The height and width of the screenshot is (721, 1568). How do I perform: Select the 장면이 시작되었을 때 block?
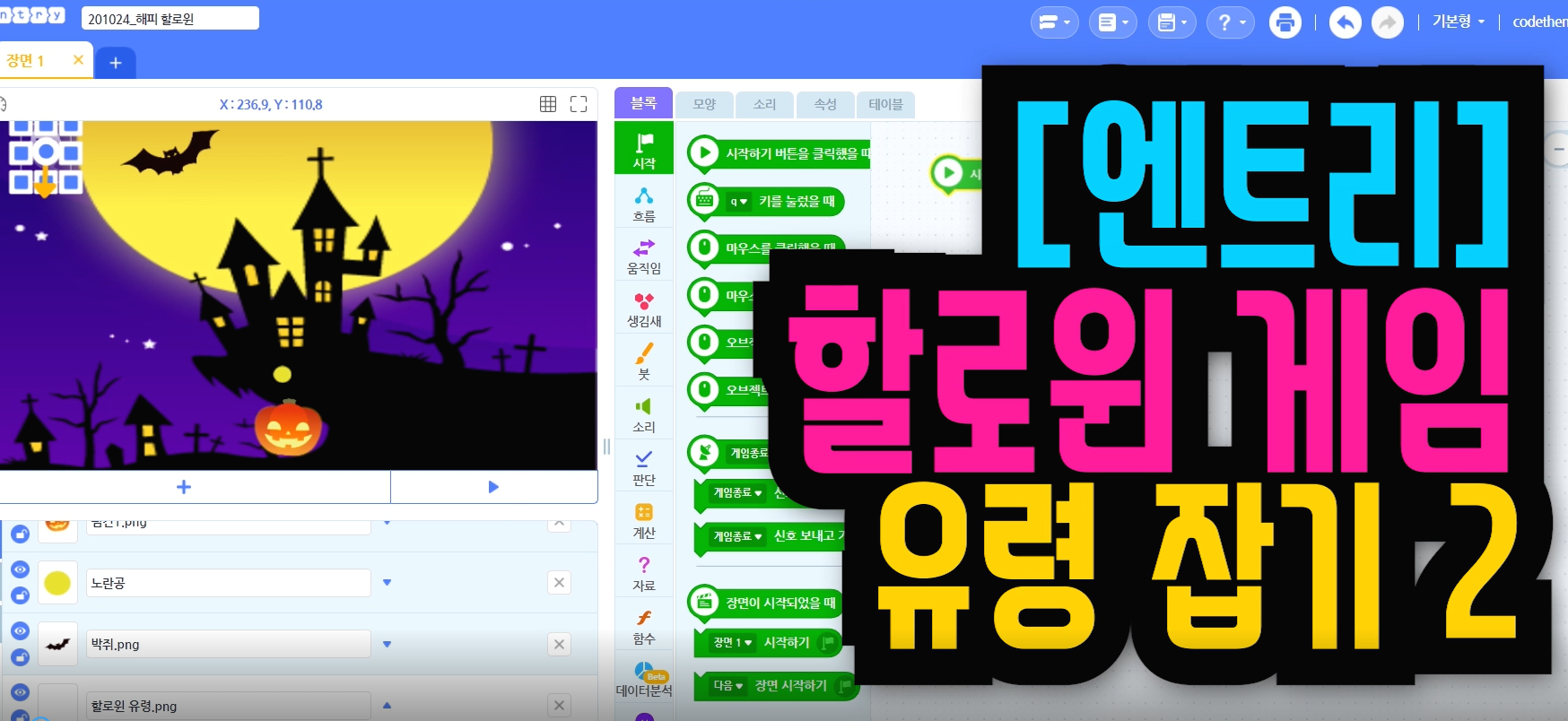[x=766, y=603]
